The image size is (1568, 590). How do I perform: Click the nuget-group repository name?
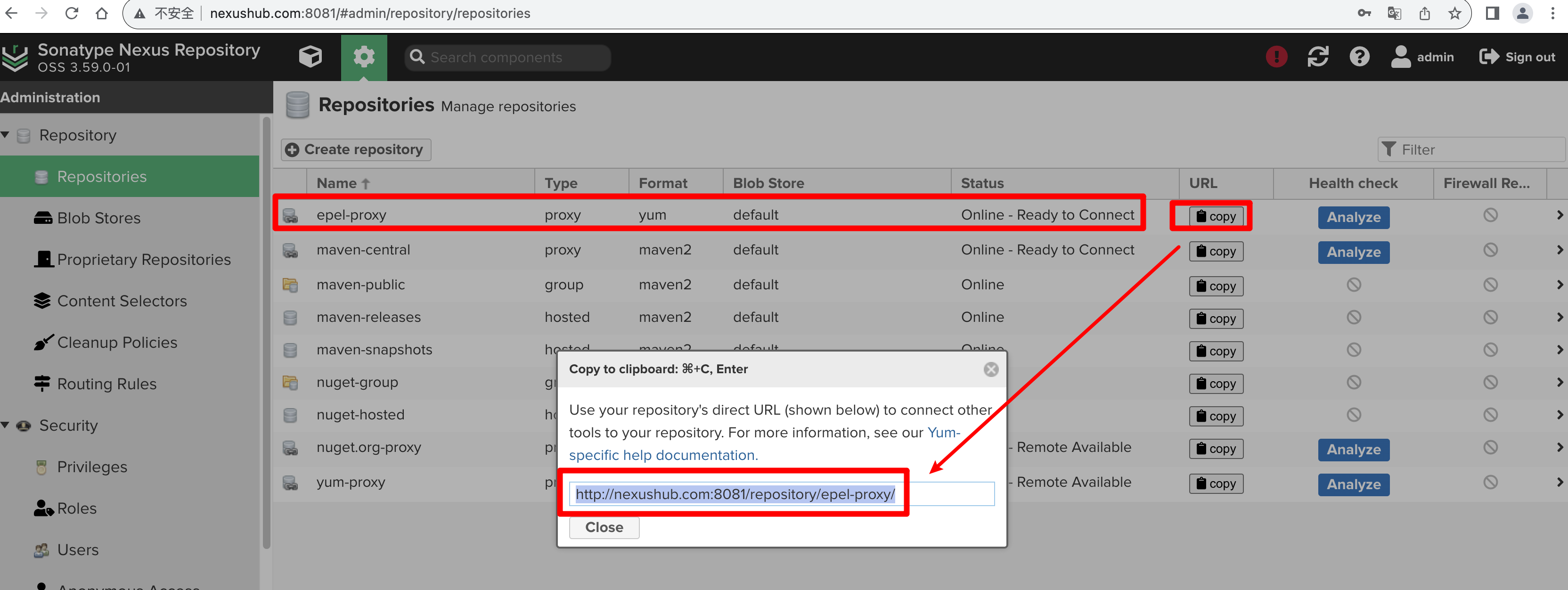pos(357,382)
